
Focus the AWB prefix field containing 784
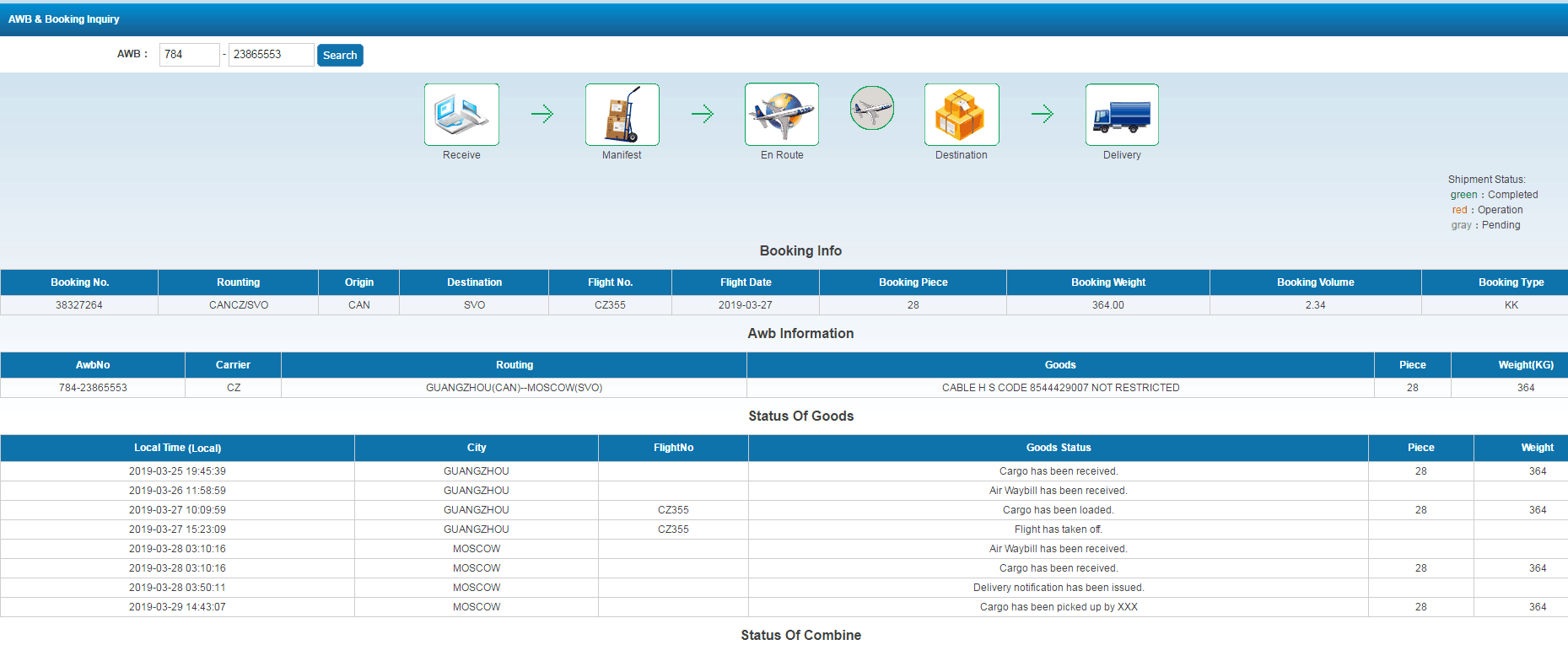189,55
